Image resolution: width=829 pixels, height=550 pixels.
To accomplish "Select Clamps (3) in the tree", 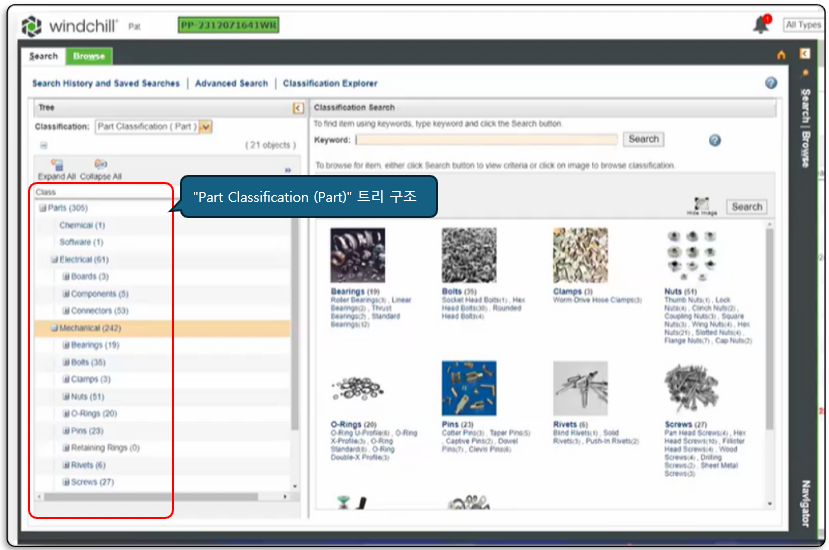I will pyautogui.click(x=91, y=380).
